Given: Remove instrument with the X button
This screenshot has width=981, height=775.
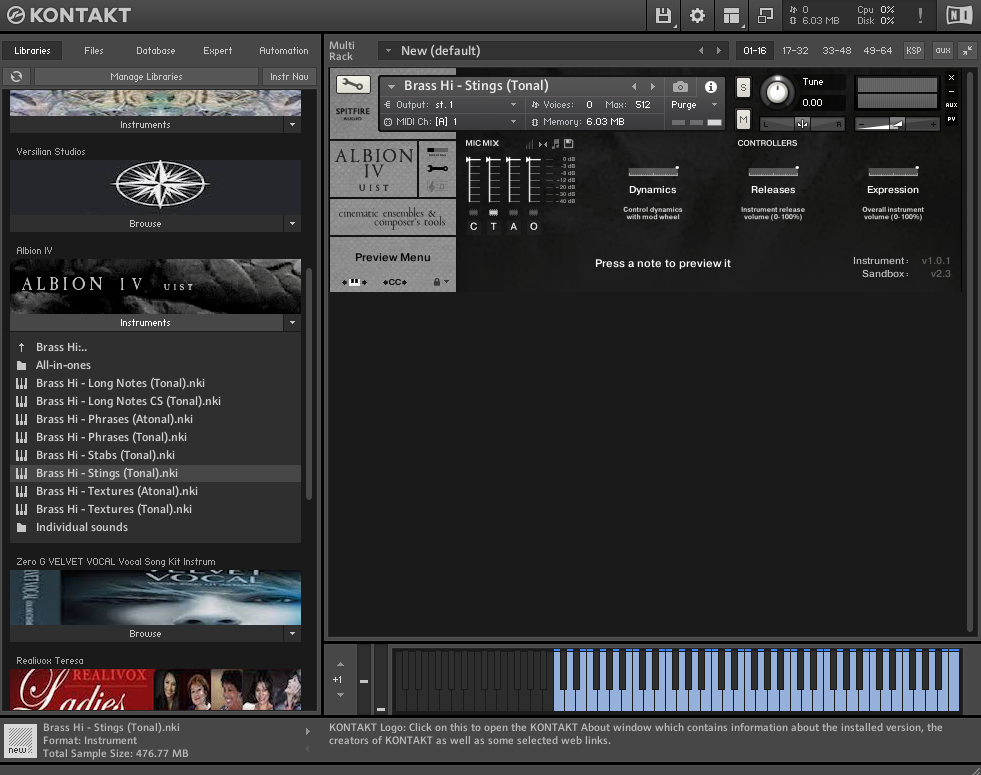Looking at the screenshot, I should [x=951, y=78].
